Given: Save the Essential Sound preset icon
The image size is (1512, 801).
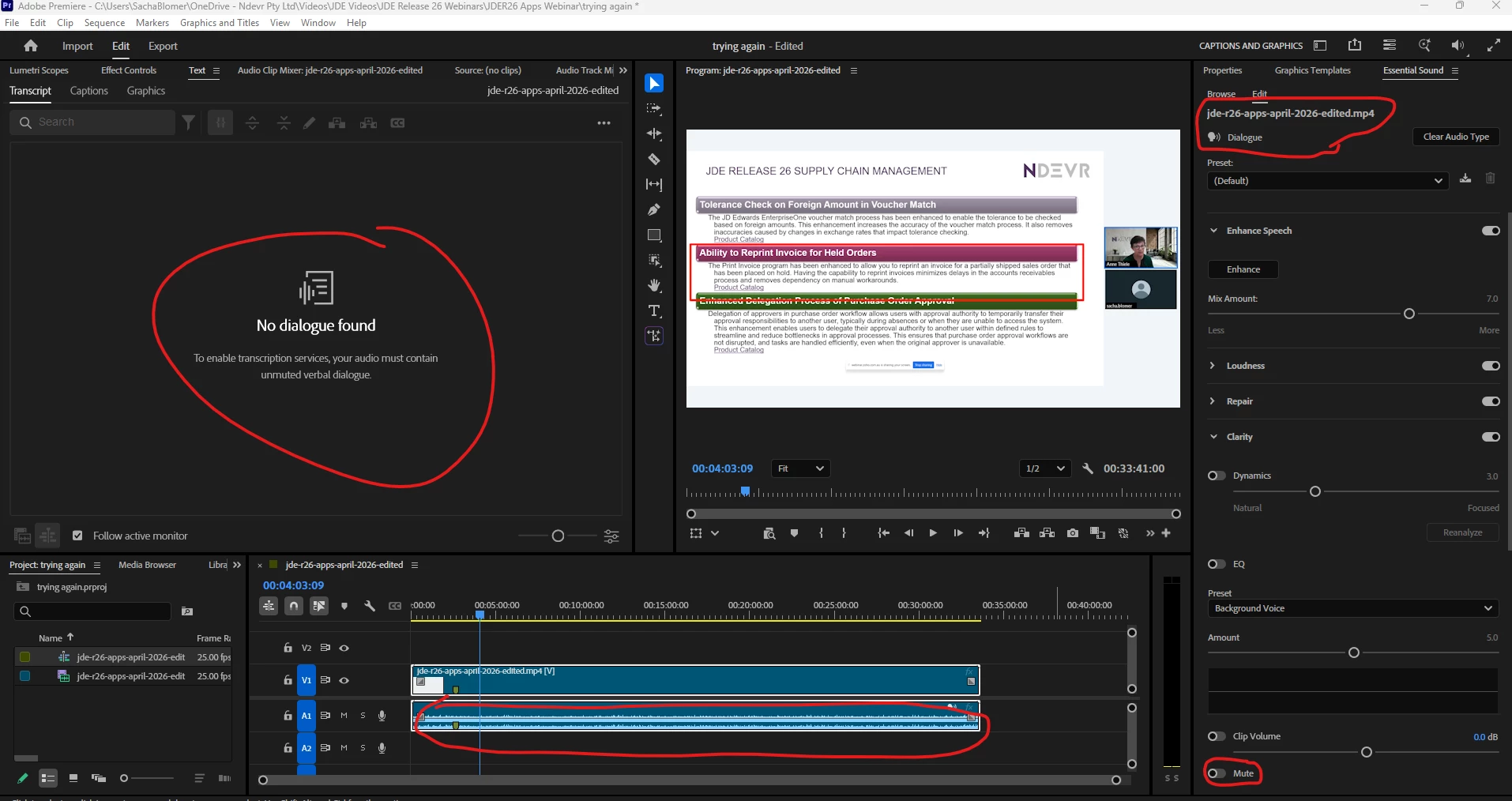Looking at the screenshot, I should (x=1465, y=179).
